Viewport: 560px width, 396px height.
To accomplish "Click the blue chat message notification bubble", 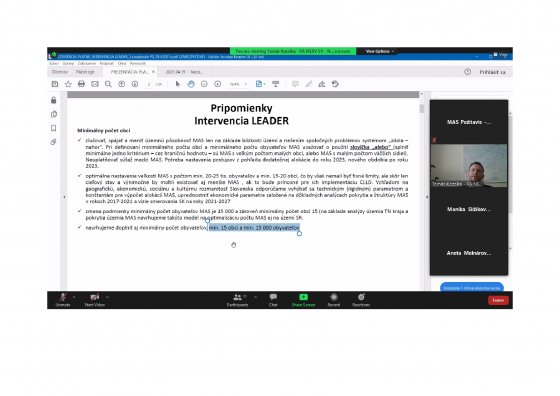I will tap(472, 287).
